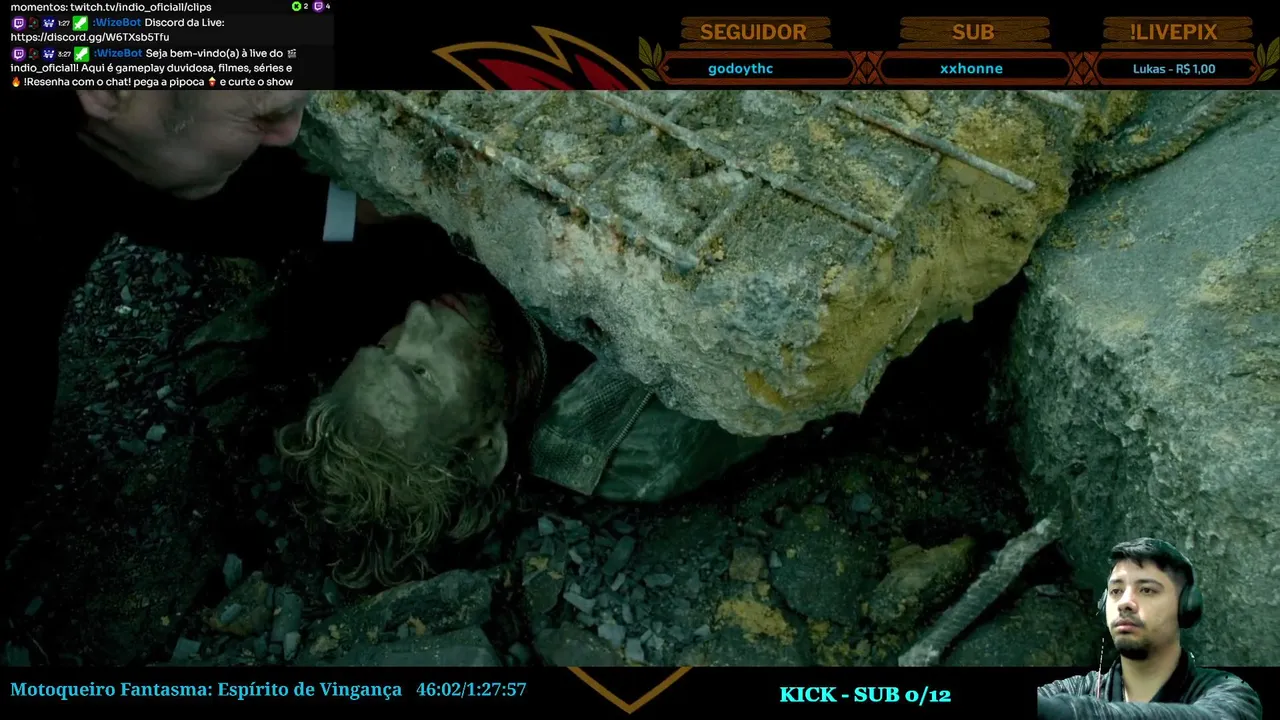Viewport: 1280px width, 720px height.
Task: Click WizeBot username on Discord message
Action: [x=117, y=22]
